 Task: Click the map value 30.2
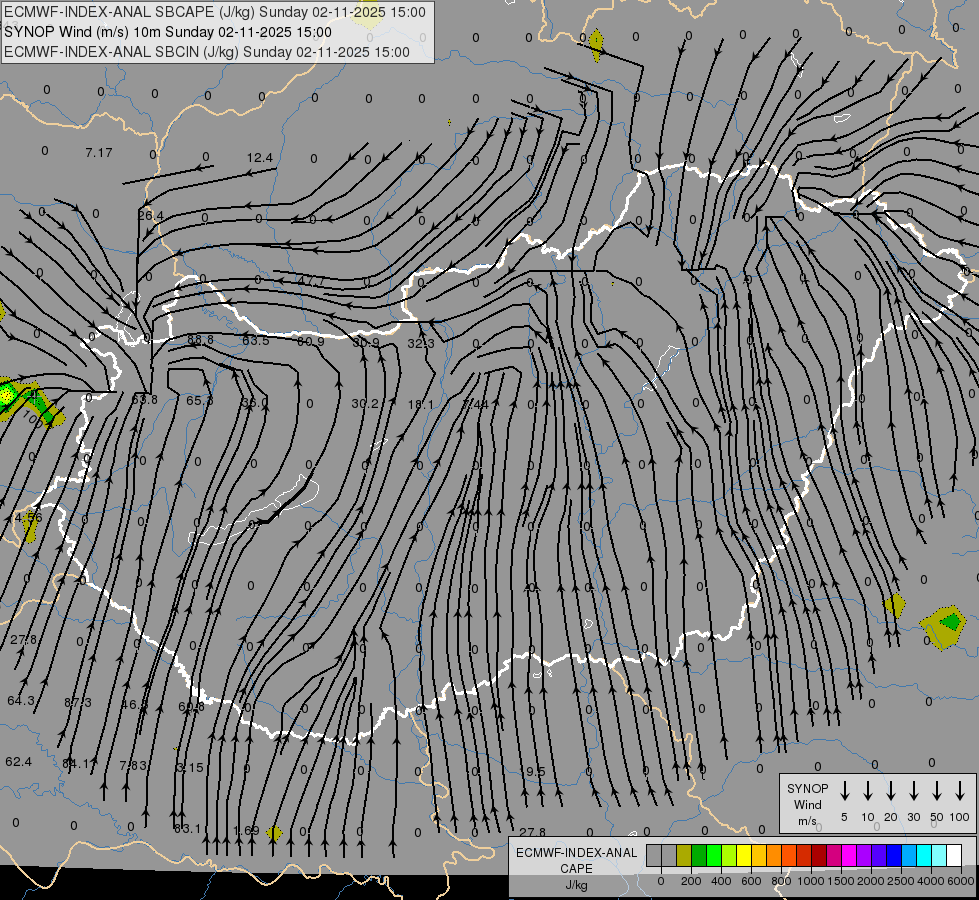pos(365,403)
